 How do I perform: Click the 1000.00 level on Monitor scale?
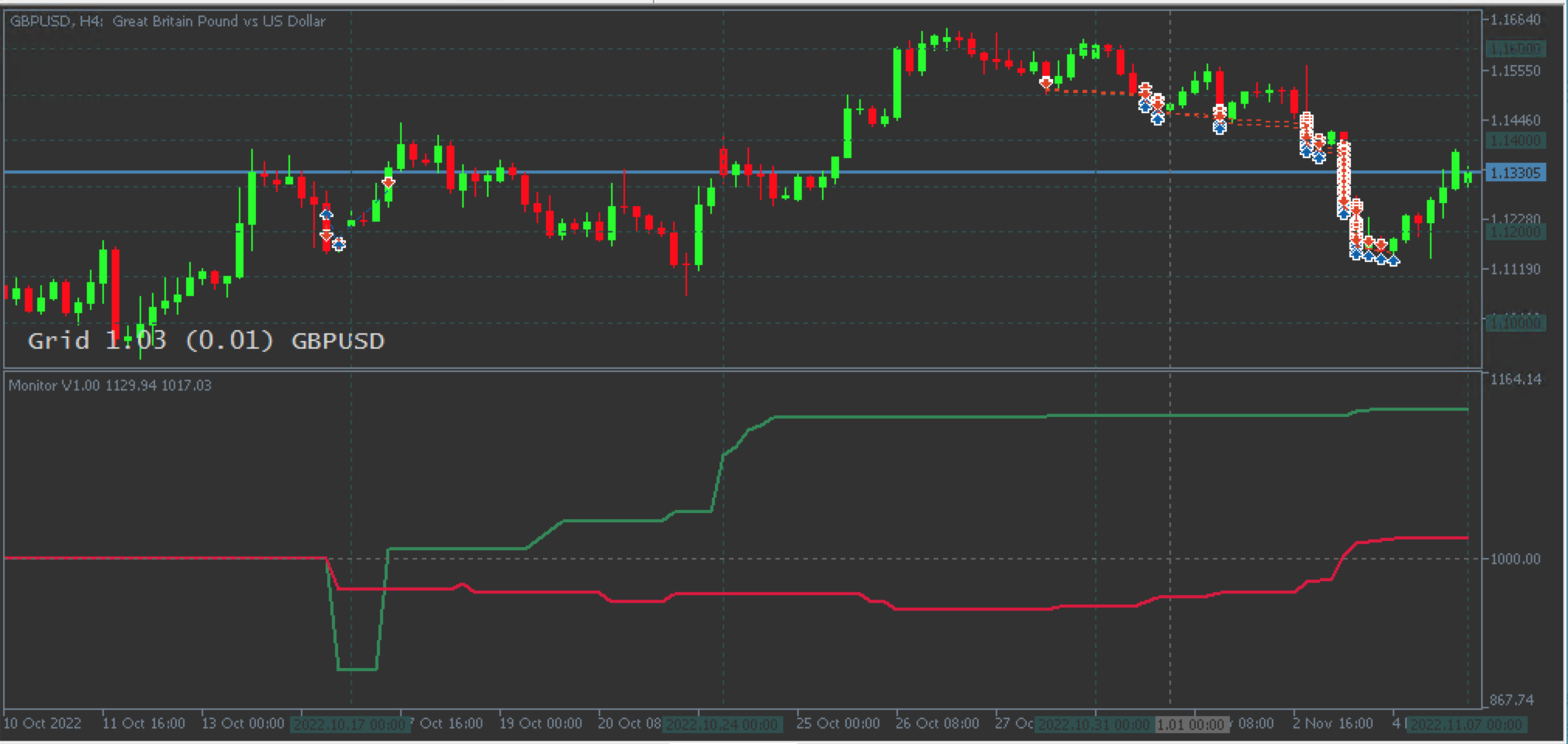[1516, 559]
